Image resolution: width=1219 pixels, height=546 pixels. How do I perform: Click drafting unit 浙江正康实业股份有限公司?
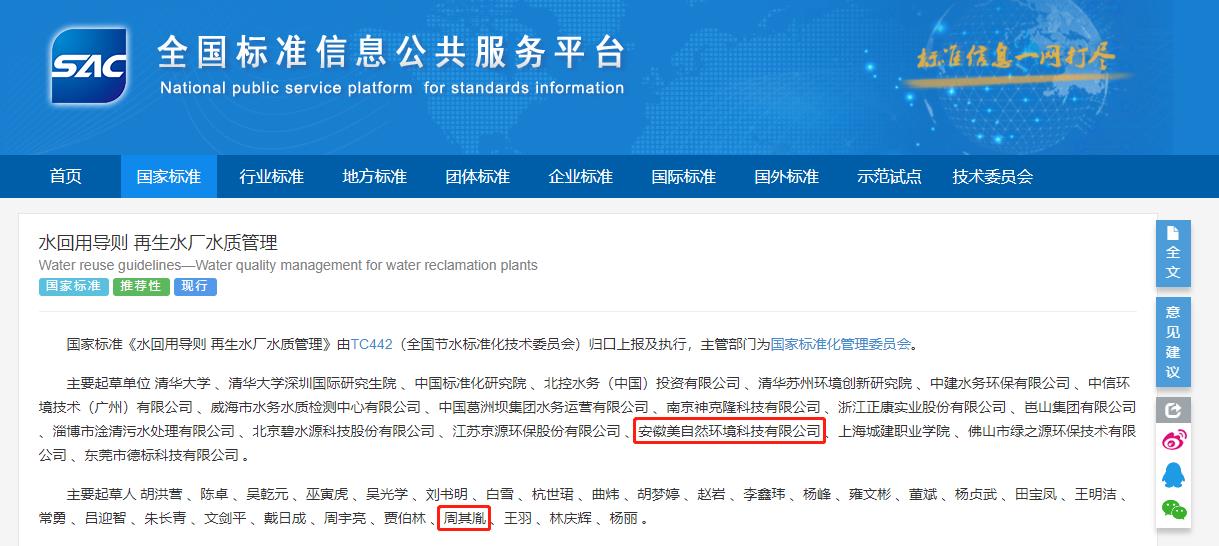tap(921, 408)
